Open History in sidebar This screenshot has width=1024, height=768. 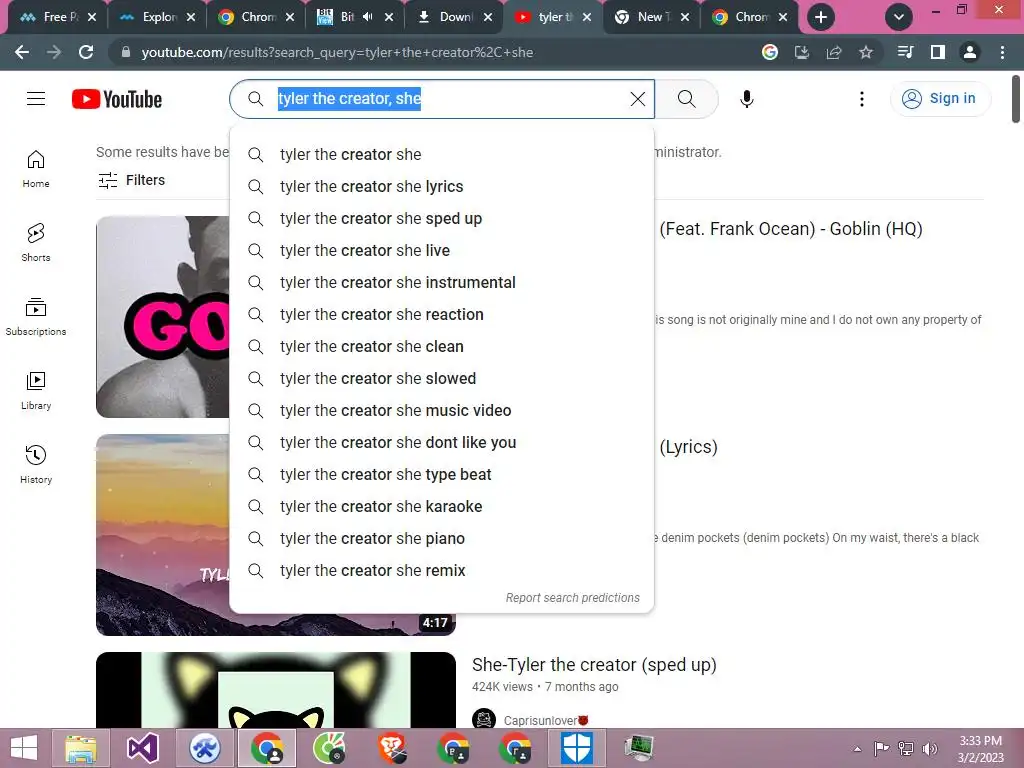click(36, 464)
